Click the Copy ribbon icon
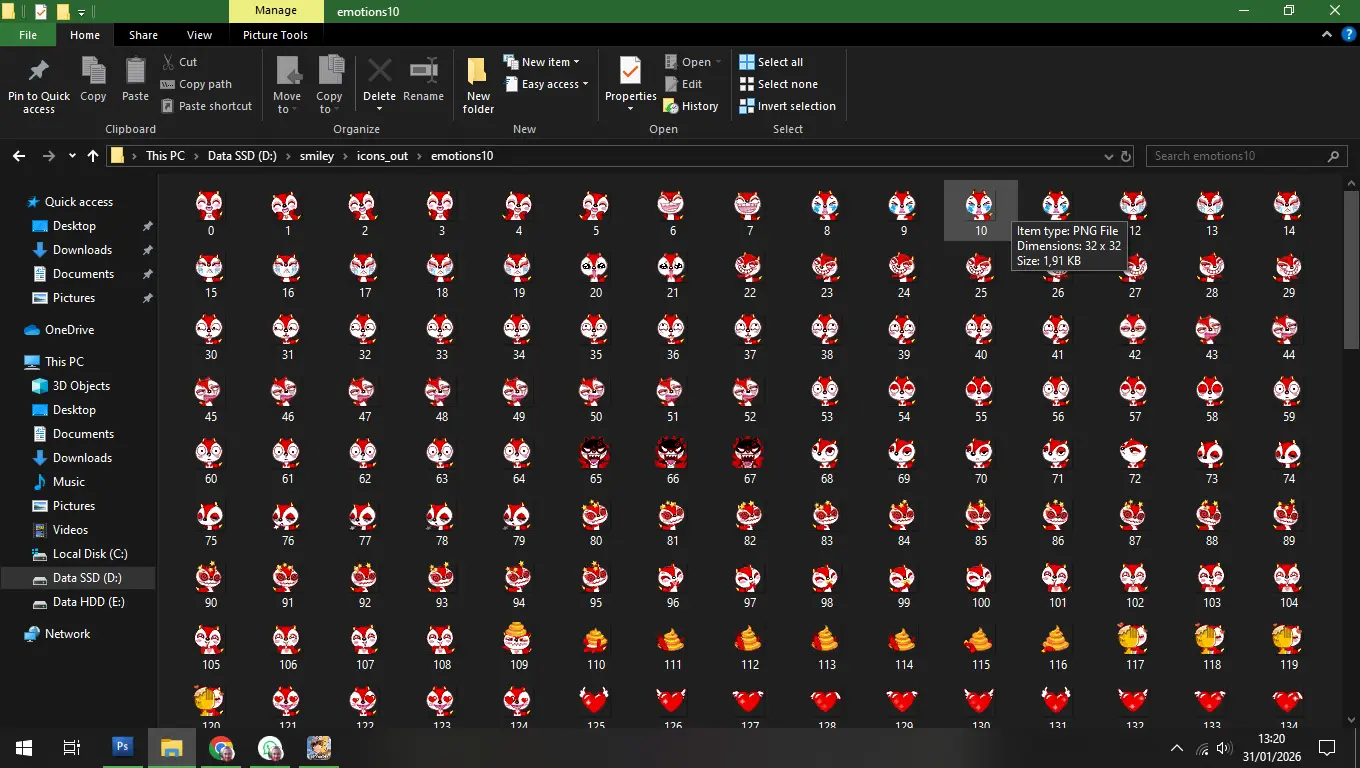The width and height of the screenshot is (1360, 768). pyautogui.click(x=93, y=72)
